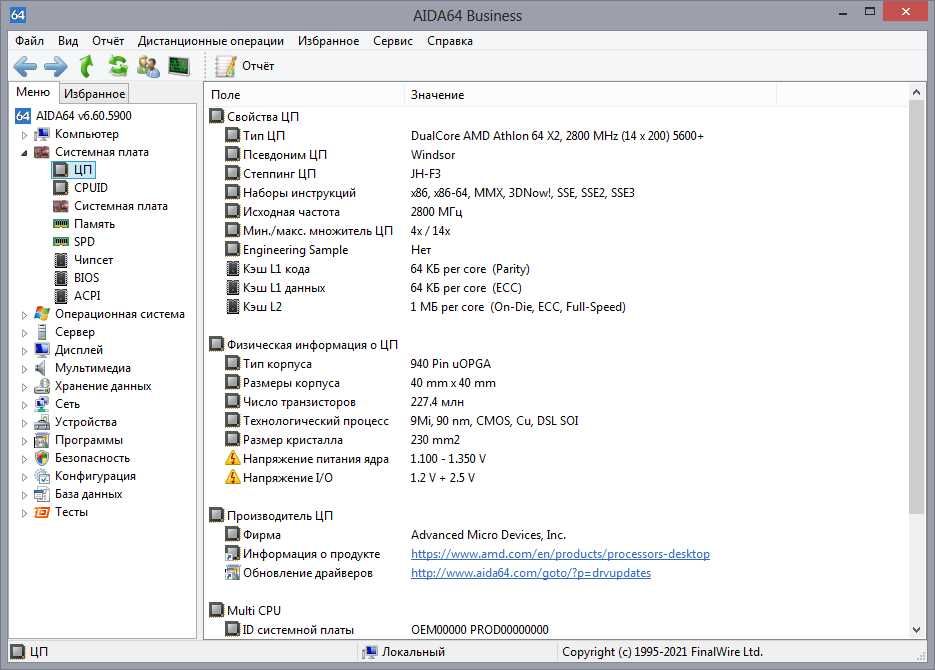Open the remote users manager icon

coord(148,66)
